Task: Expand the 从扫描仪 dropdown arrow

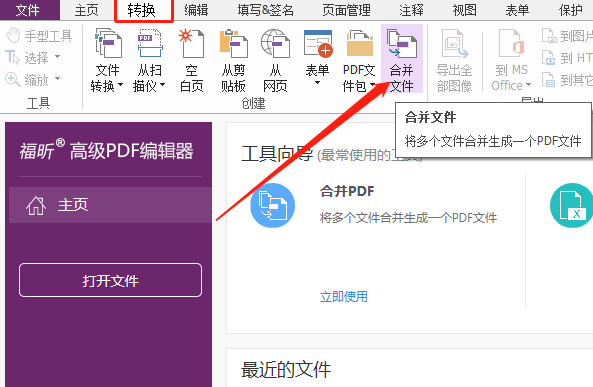Action: [x=163, y=85]
